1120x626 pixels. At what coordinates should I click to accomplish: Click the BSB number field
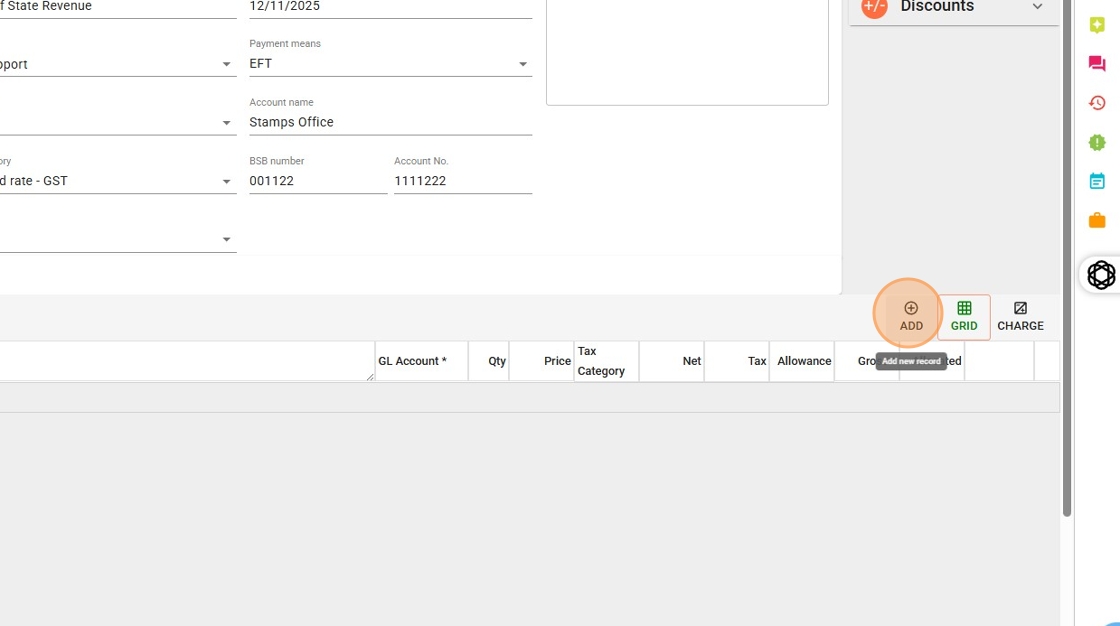[317, 181]
